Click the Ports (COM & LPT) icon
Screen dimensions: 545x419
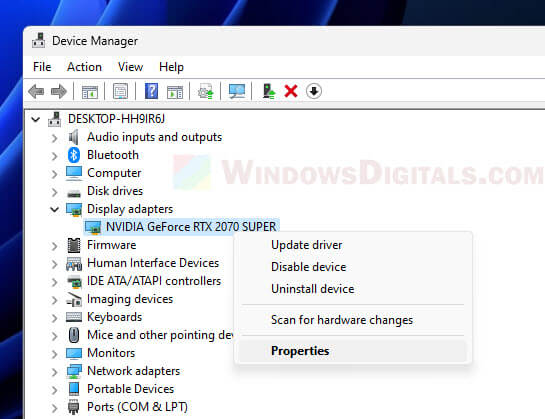74,407
